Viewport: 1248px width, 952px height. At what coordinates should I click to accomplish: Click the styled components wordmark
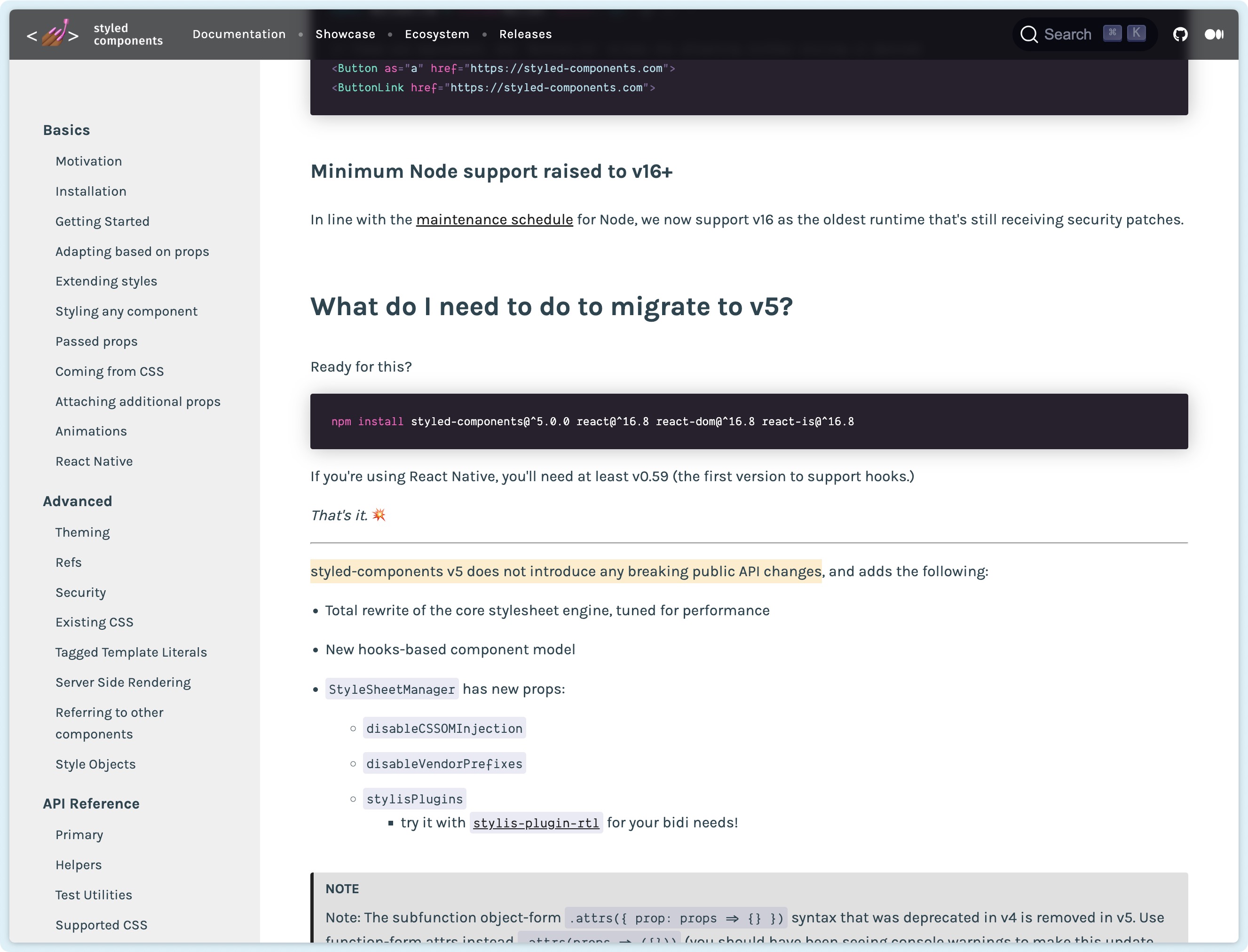pyautogui.click(x=128, y=34)
